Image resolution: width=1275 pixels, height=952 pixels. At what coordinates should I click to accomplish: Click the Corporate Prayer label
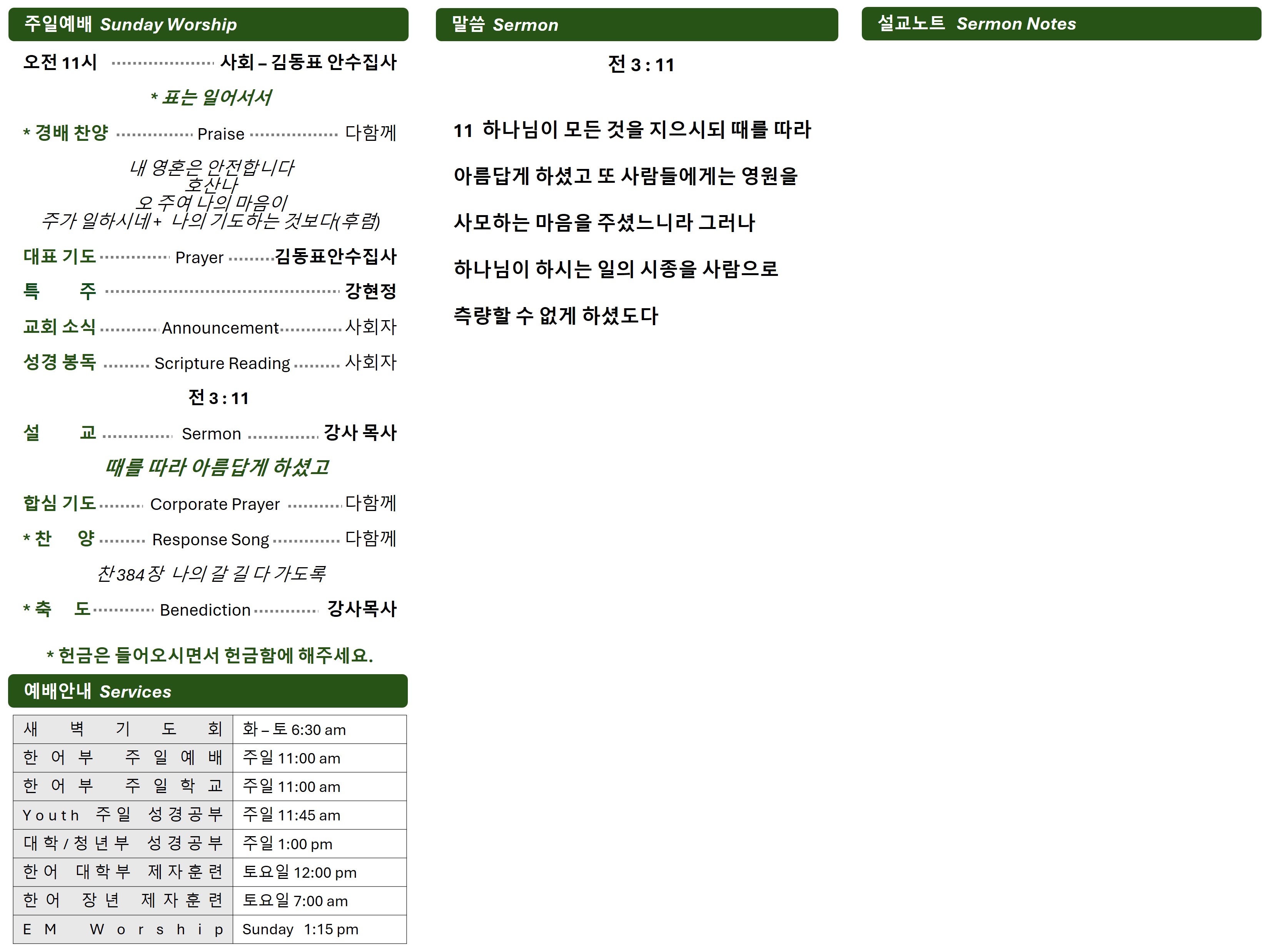(214, 504)
